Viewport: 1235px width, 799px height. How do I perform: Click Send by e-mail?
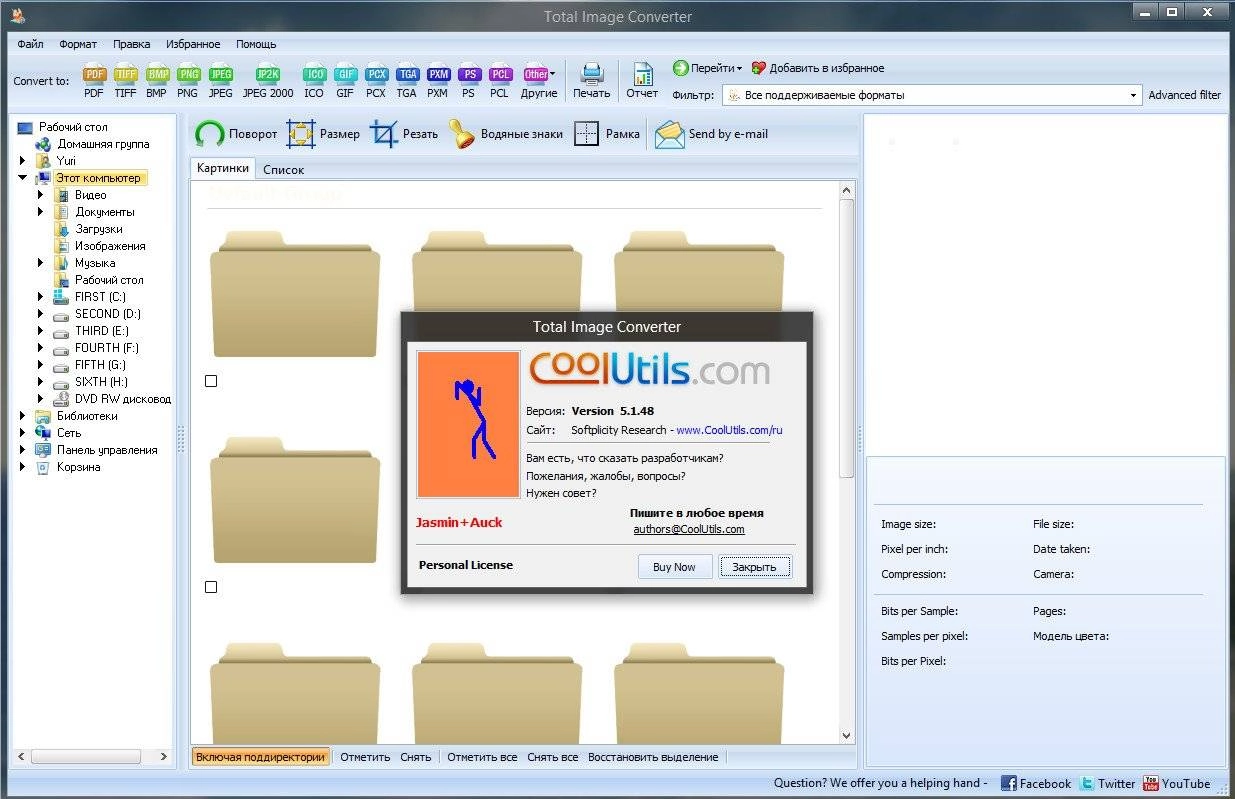click(711, 134)
